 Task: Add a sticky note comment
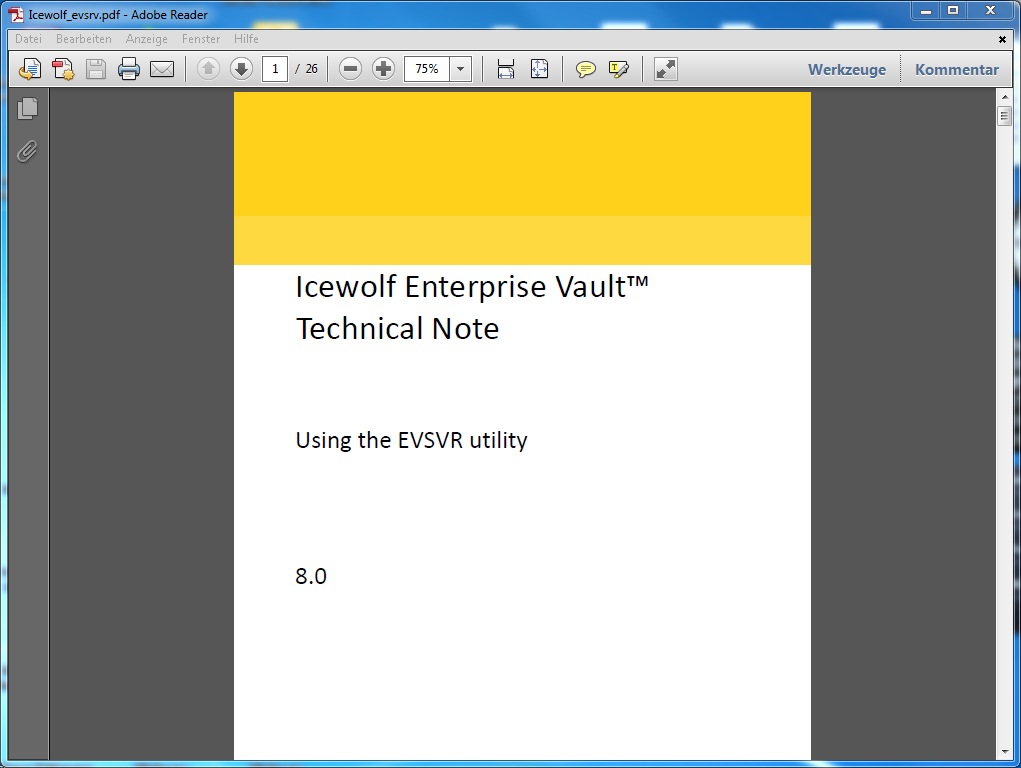click(585, 69)
